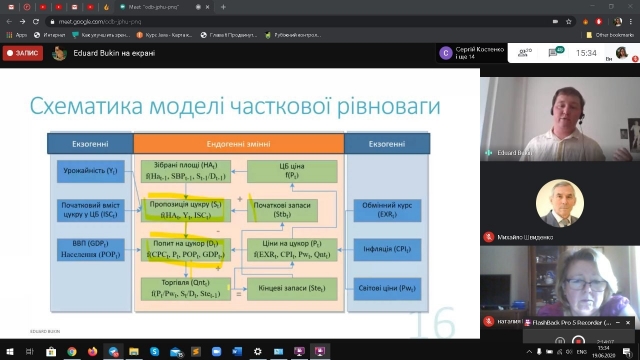
Task: Click the camera indicator icon in address bar
Action: point(555,22)
